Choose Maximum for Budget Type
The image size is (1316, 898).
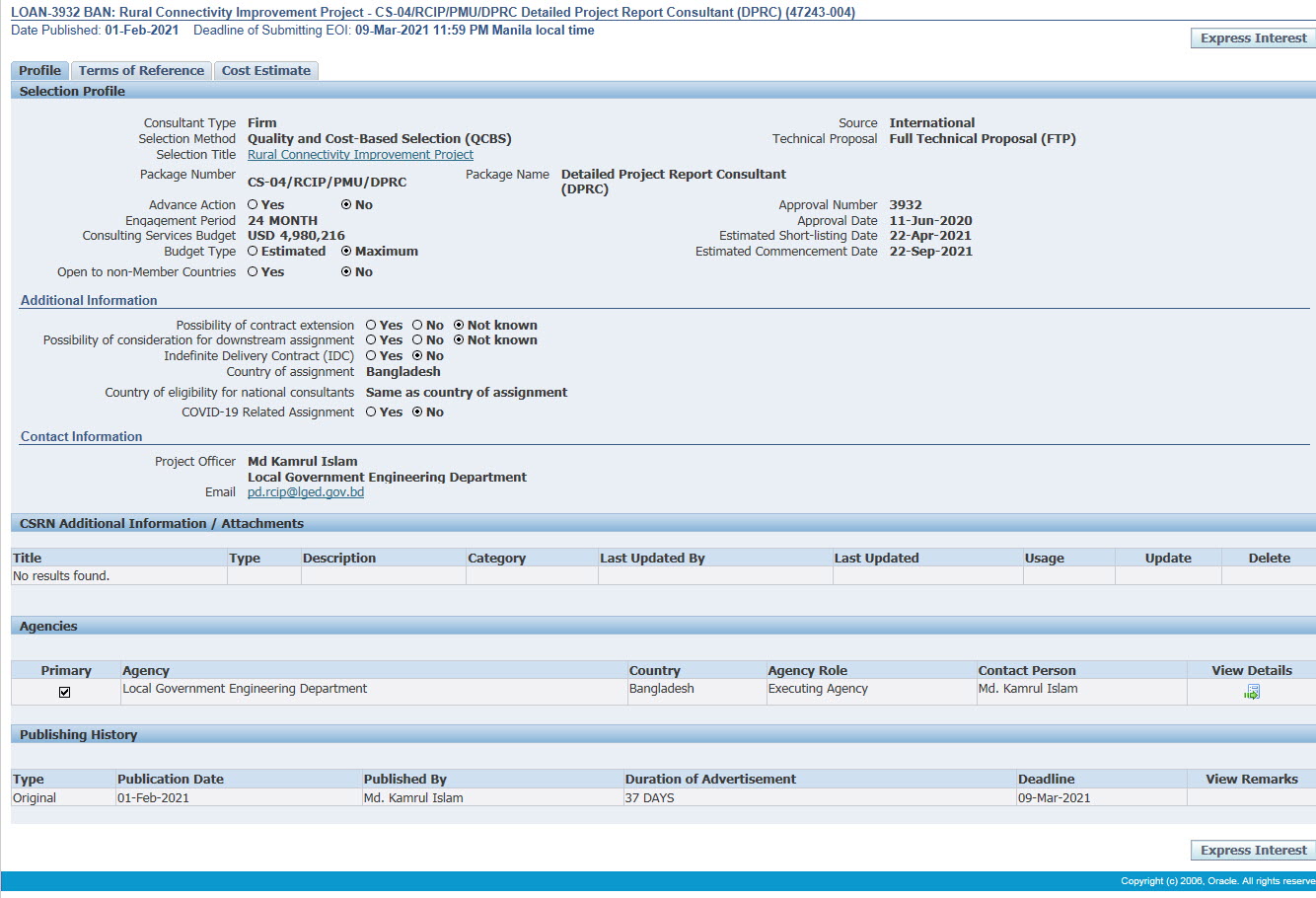(346, 252)
